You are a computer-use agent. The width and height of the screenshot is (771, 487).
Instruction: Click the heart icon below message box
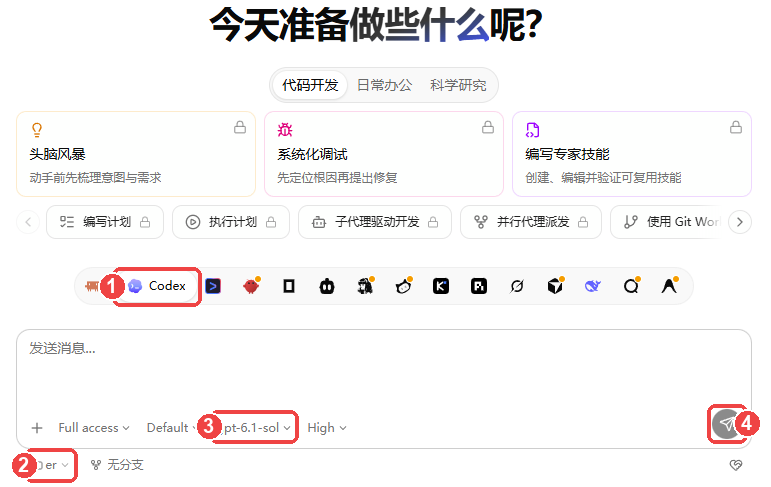pyautogui.click(x=736, y=465)
